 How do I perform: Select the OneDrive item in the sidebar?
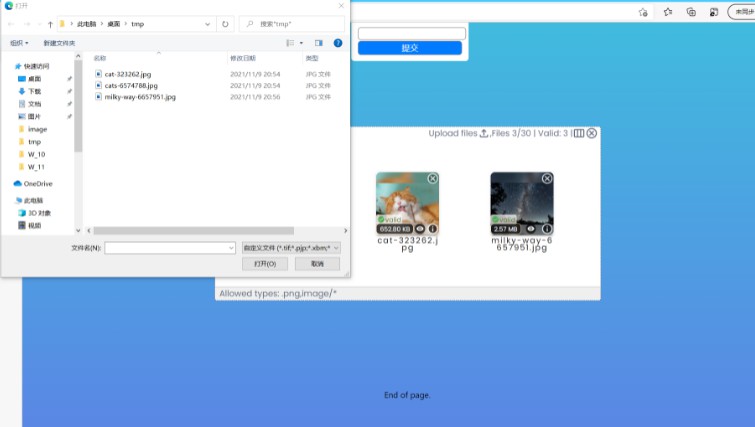coord(37,184)
